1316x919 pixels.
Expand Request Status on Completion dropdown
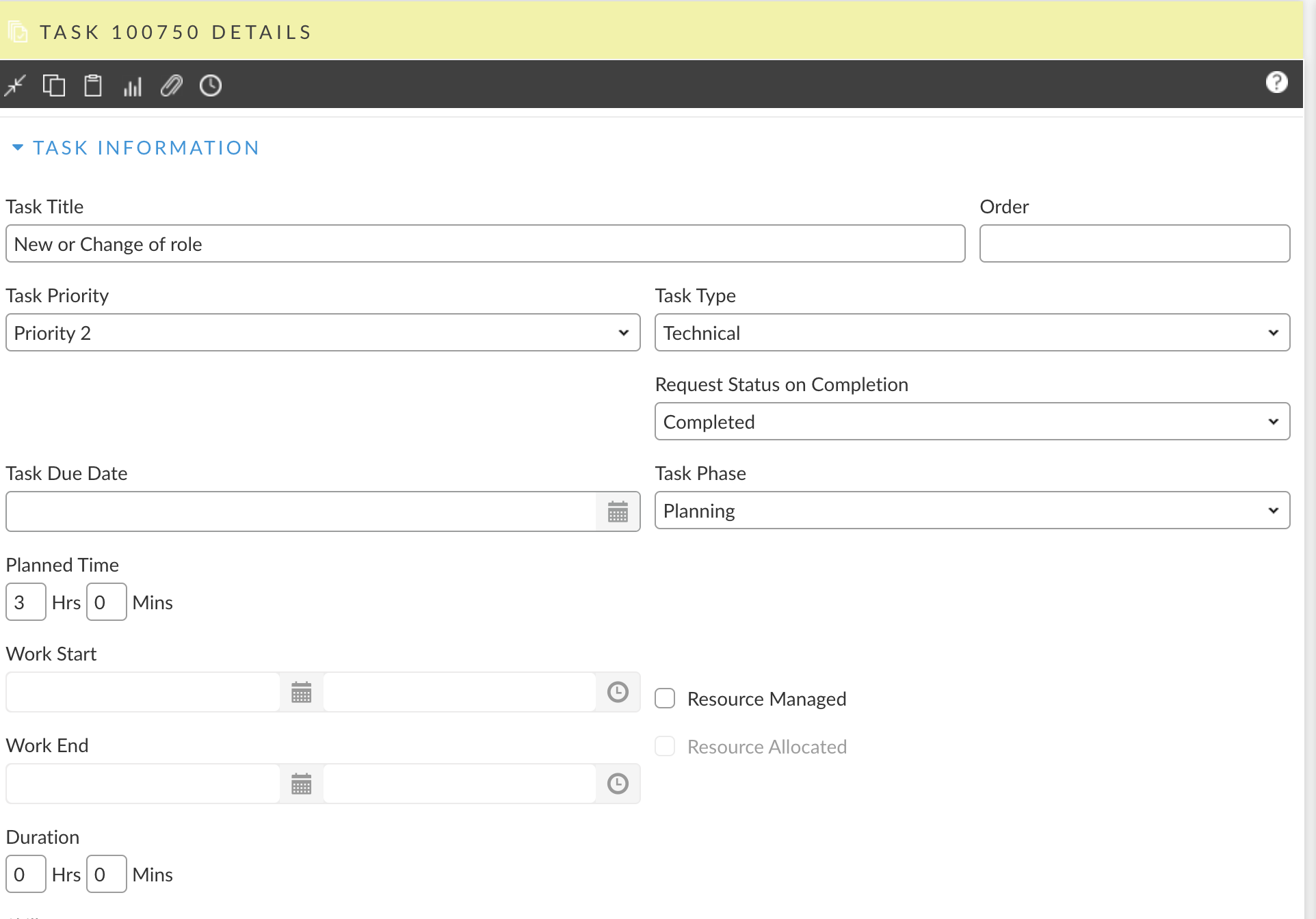(x=972, y=422)
